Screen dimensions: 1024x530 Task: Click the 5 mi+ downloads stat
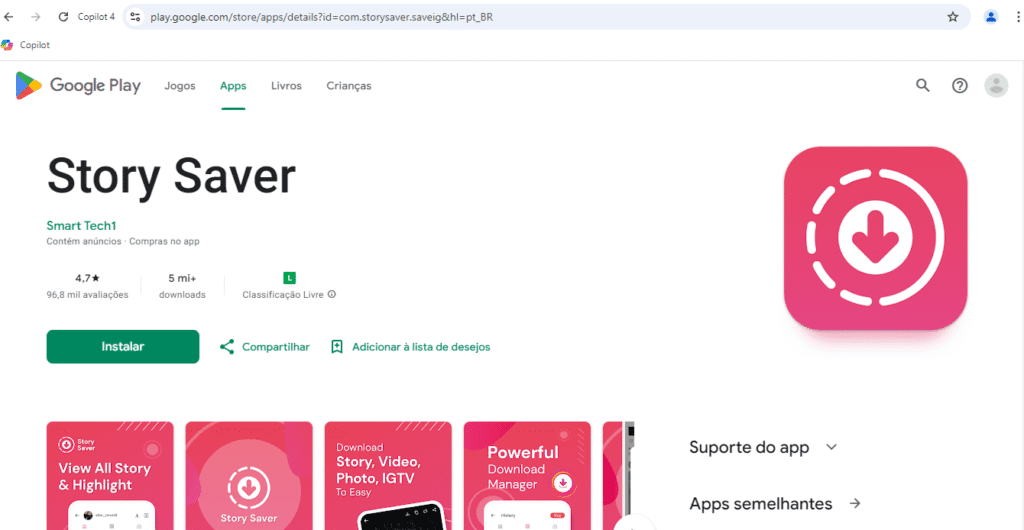click(182, 286)
